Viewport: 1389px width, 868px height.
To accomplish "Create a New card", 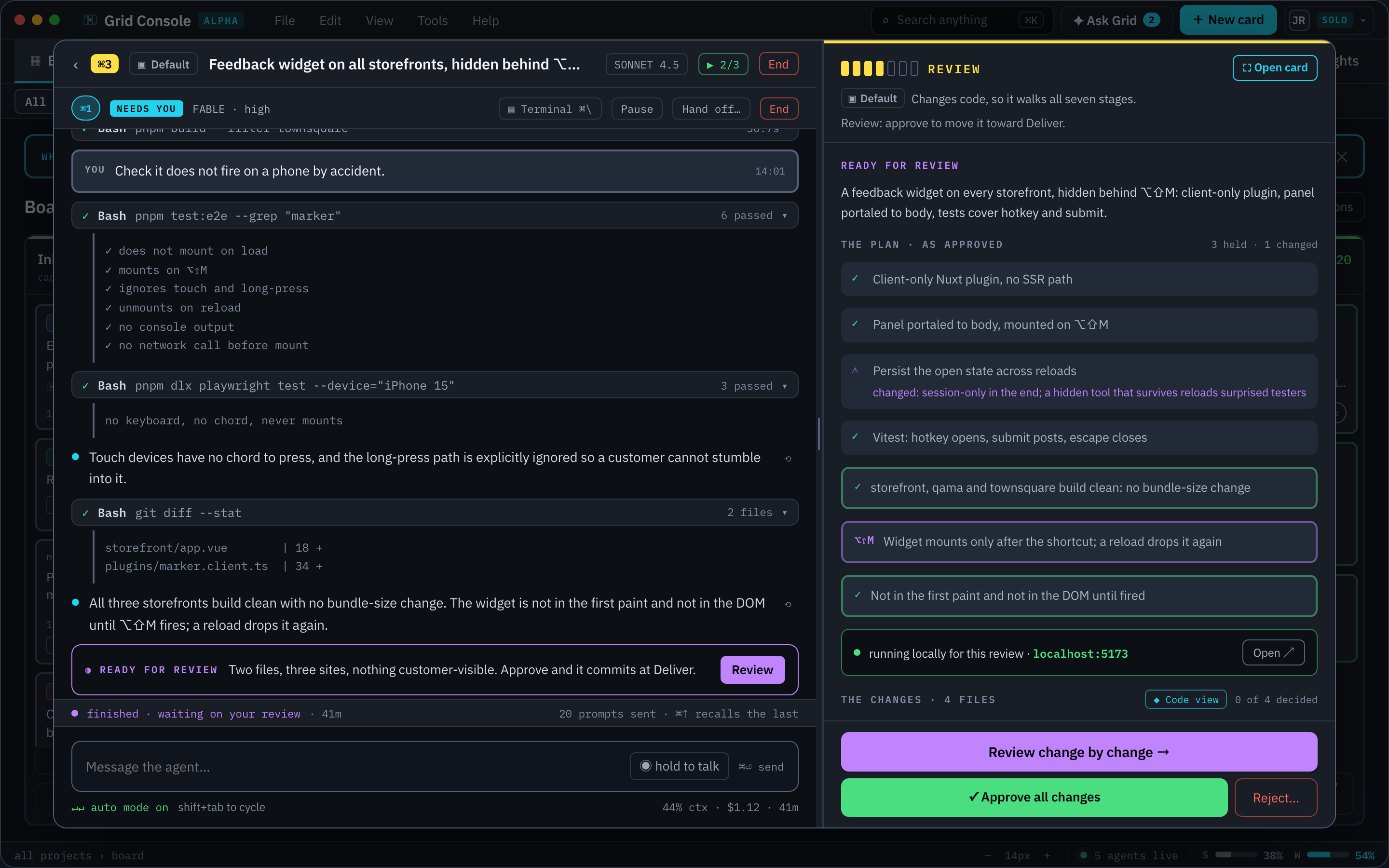I will [x=1228, y=20].
